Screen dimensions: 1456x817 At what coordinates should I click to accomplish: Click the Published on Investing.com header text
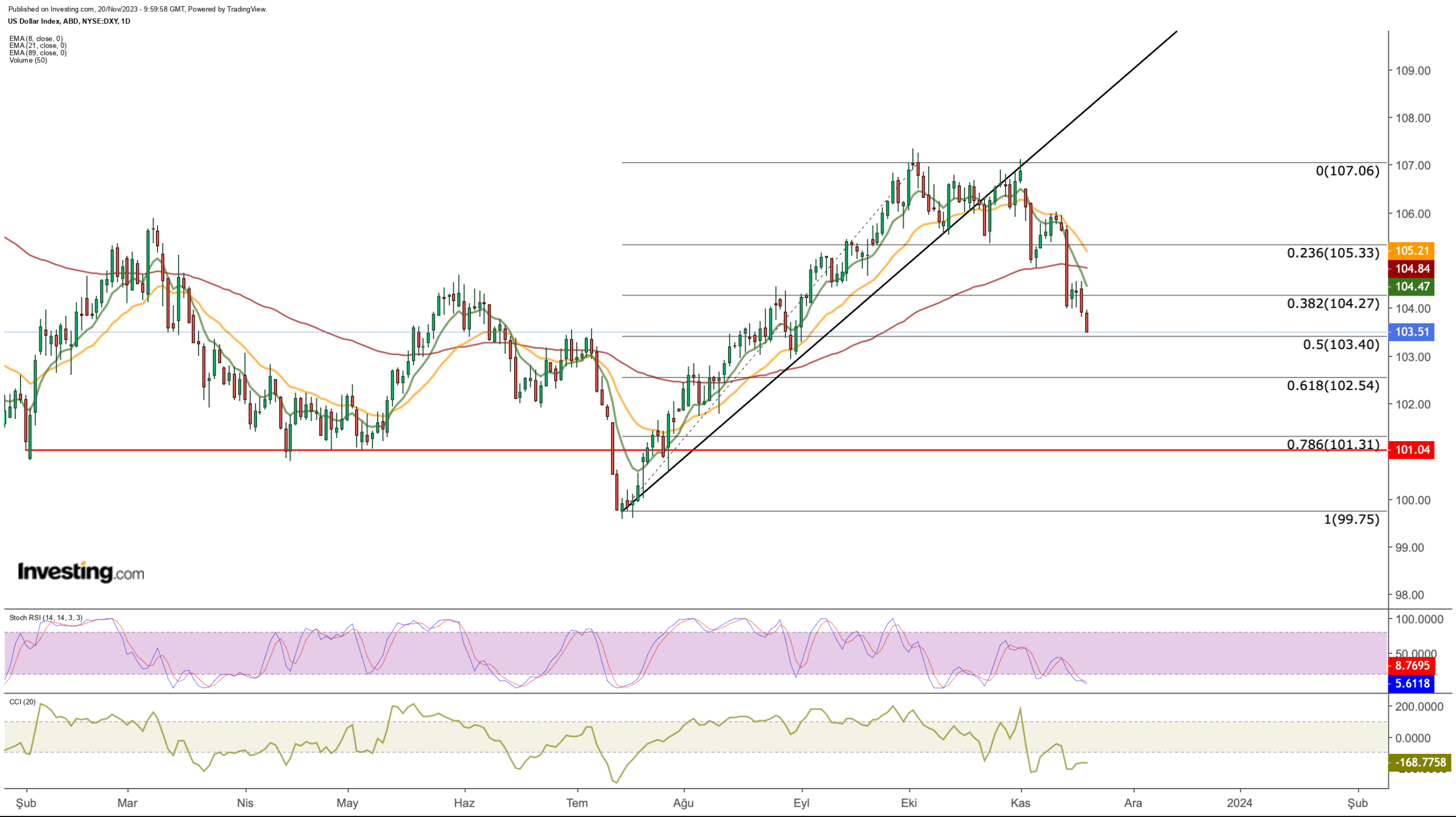(138, 9)
